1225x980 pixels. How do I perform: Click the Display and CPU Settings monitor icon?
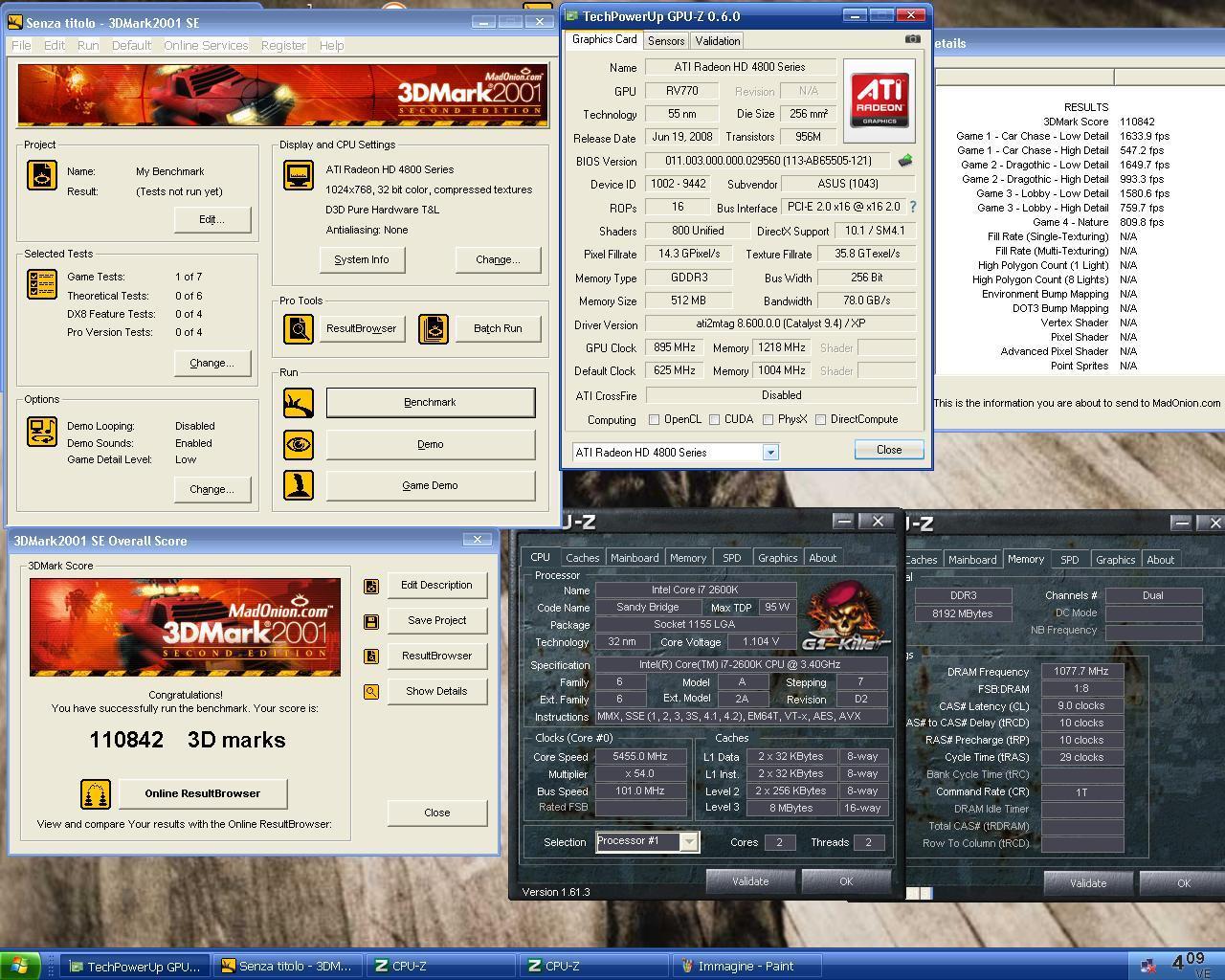pos(299,175)
